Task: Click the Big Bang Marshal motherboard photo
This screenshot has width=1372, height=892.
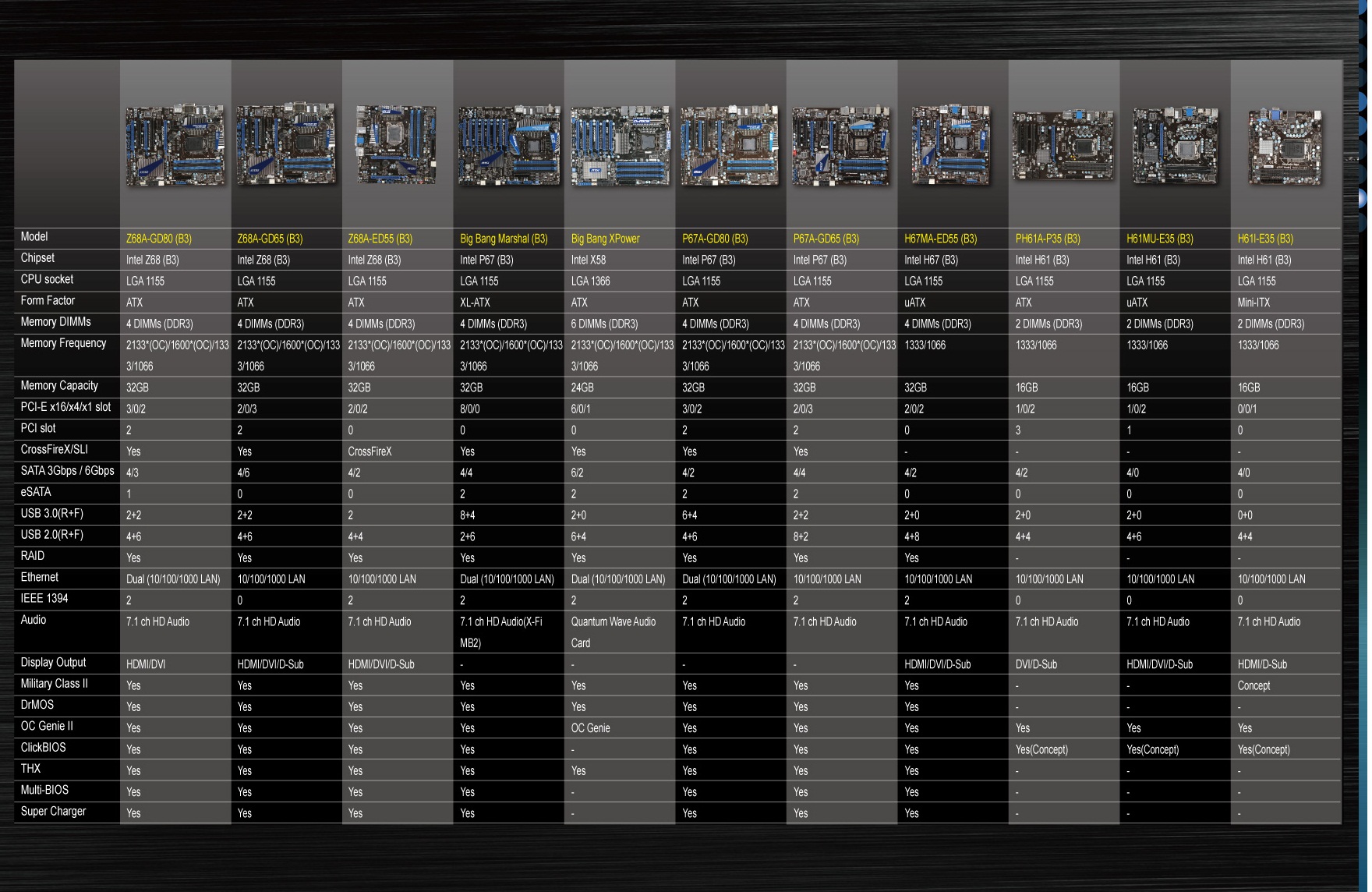Action: (x=509, y=146)
